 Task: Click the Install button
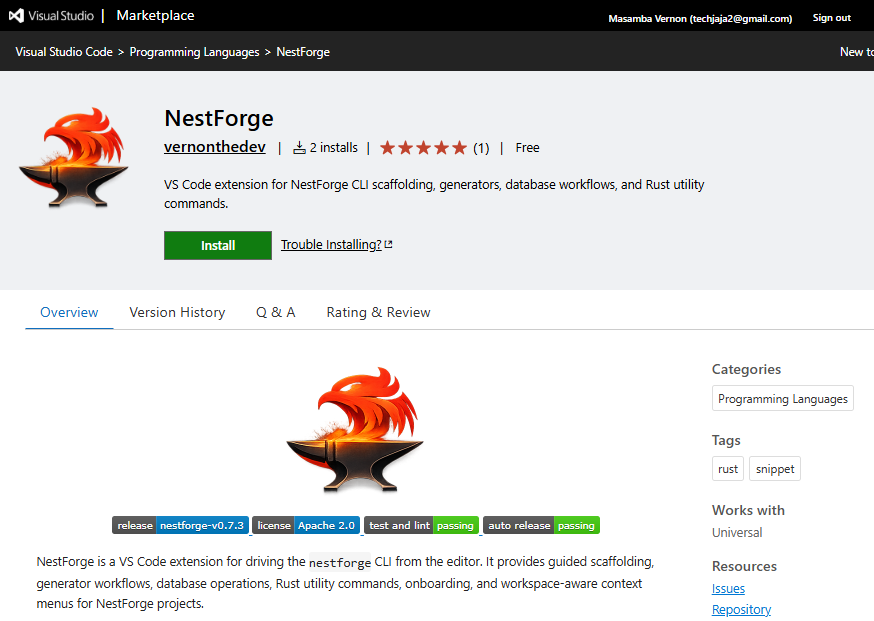coord(218,245)
